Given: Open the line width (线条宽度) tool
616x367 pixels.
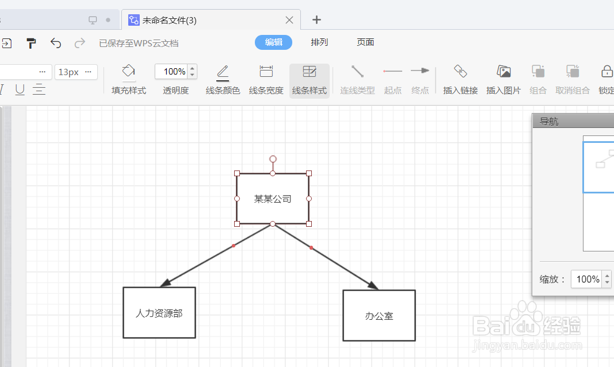Looking at the screenshot, I should [266, 80].
